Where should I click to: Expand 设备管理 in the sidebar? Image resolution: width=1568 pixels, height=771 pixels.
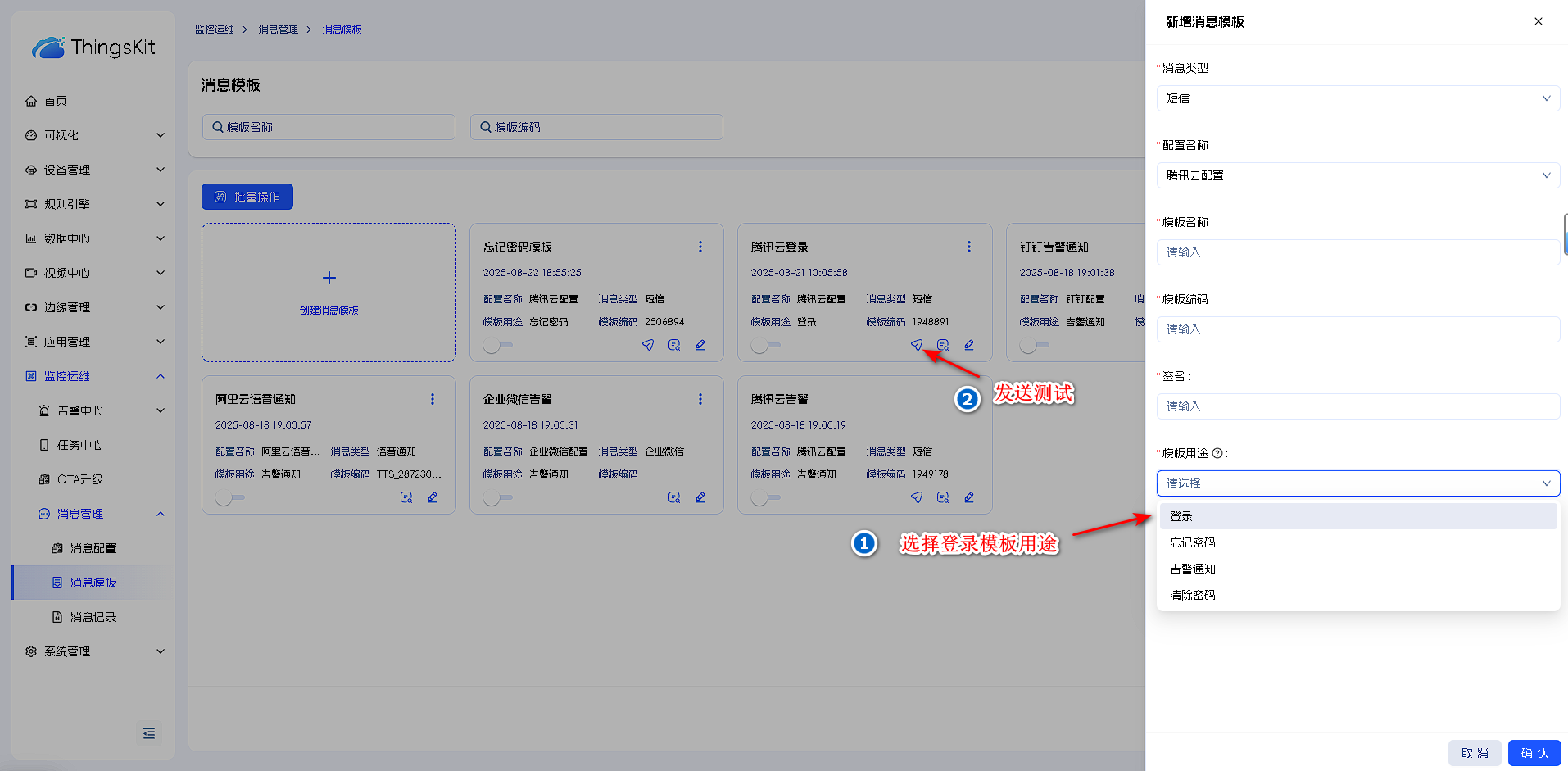click(93, 170)
